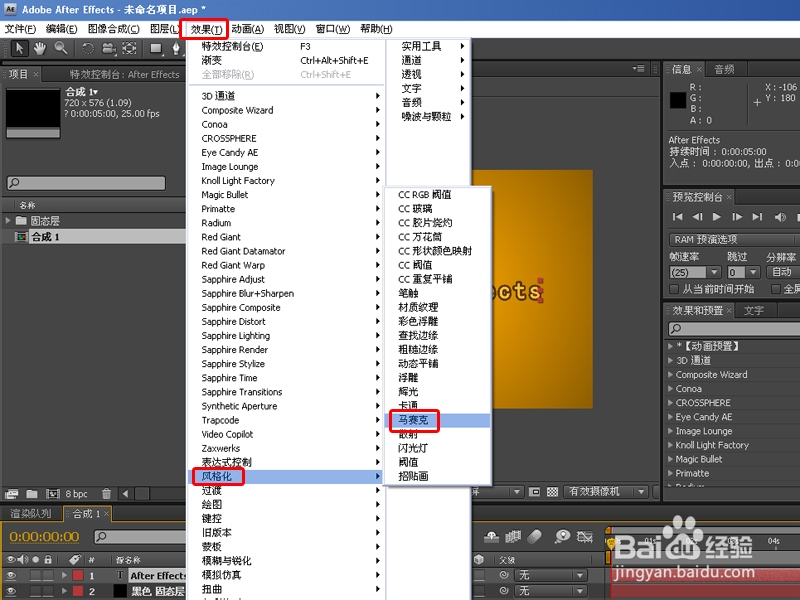The width and height of the screenshot is (800, 600).
Task: Select the Camera tool in toolbar
Action: 109,48
